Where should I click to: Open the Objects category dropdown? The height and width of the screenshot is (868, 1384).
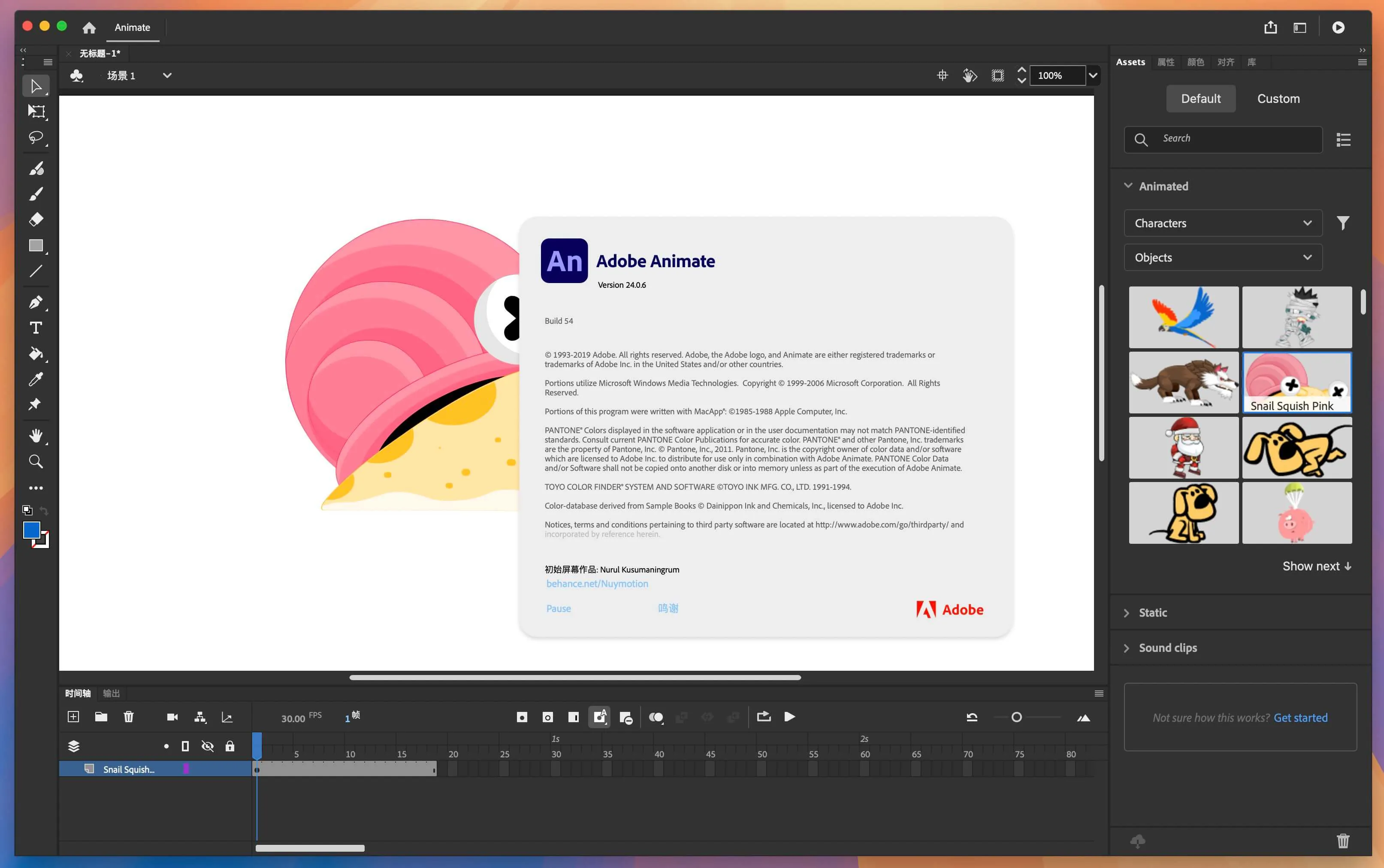click(1223, 257)
